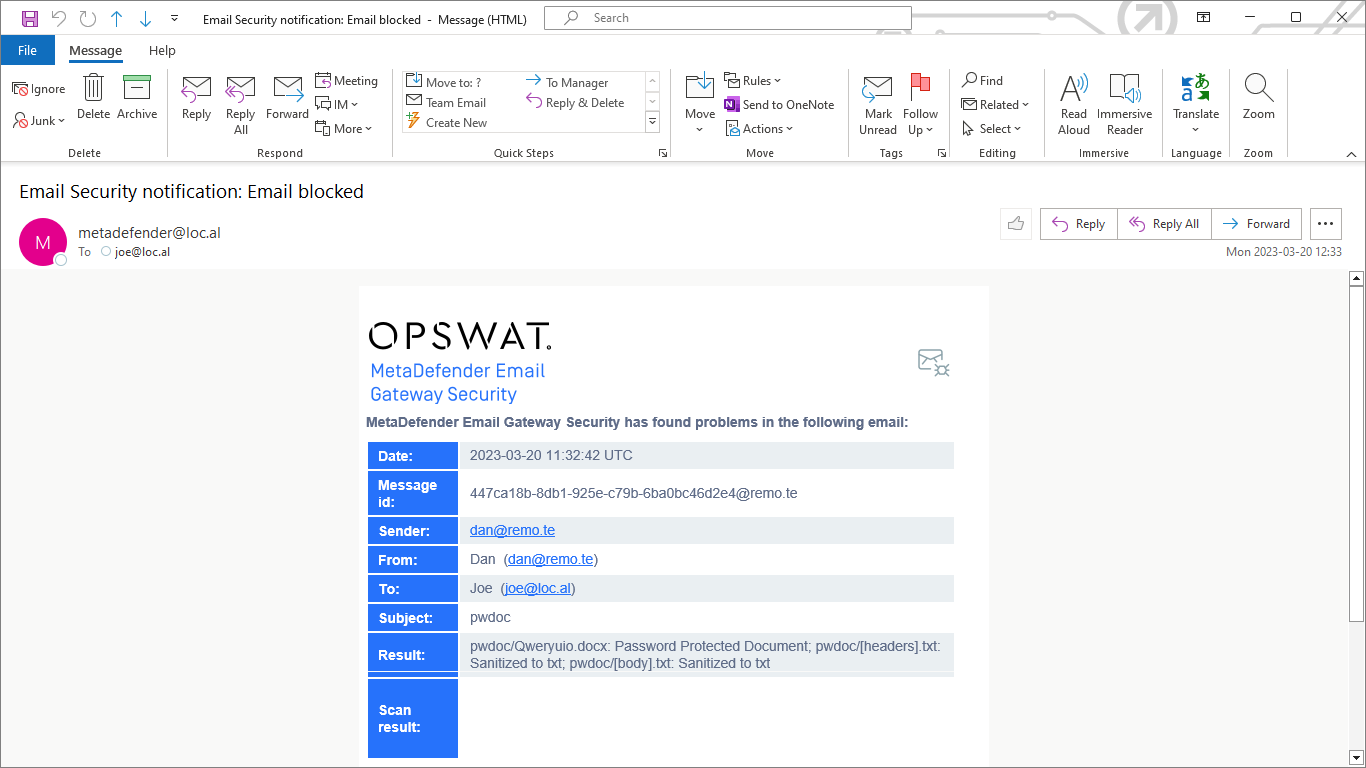Click the Ignore conversation button

pyautogui.click(x=39, y=89)
